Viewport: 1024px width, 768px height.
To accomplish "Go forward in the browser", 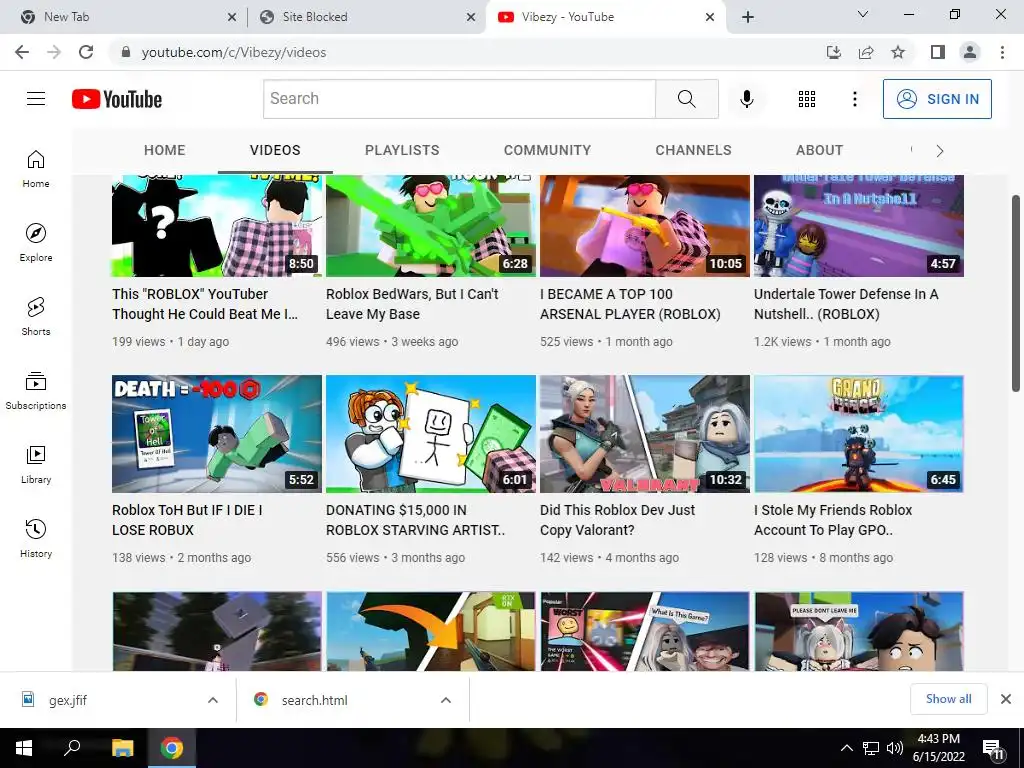I will coord(54,52).
